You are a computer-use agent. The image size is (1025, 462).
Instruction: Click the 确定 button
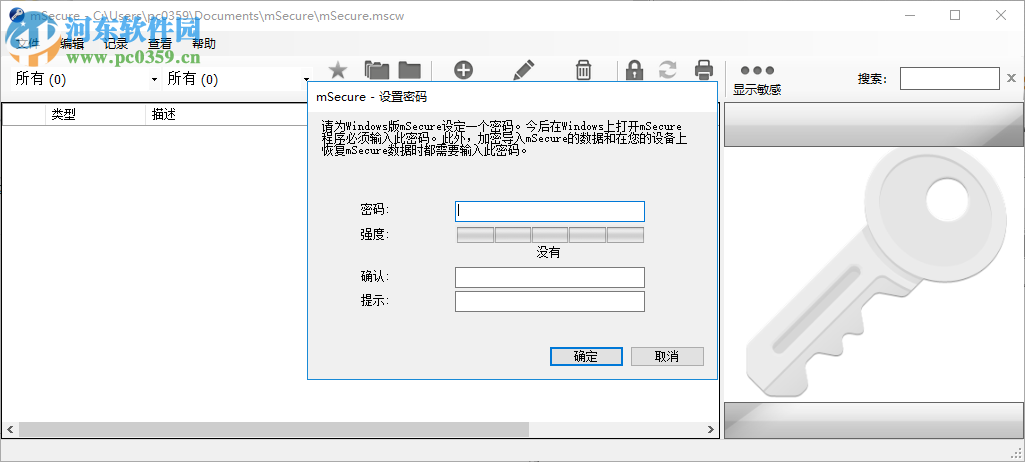(586, 356)
